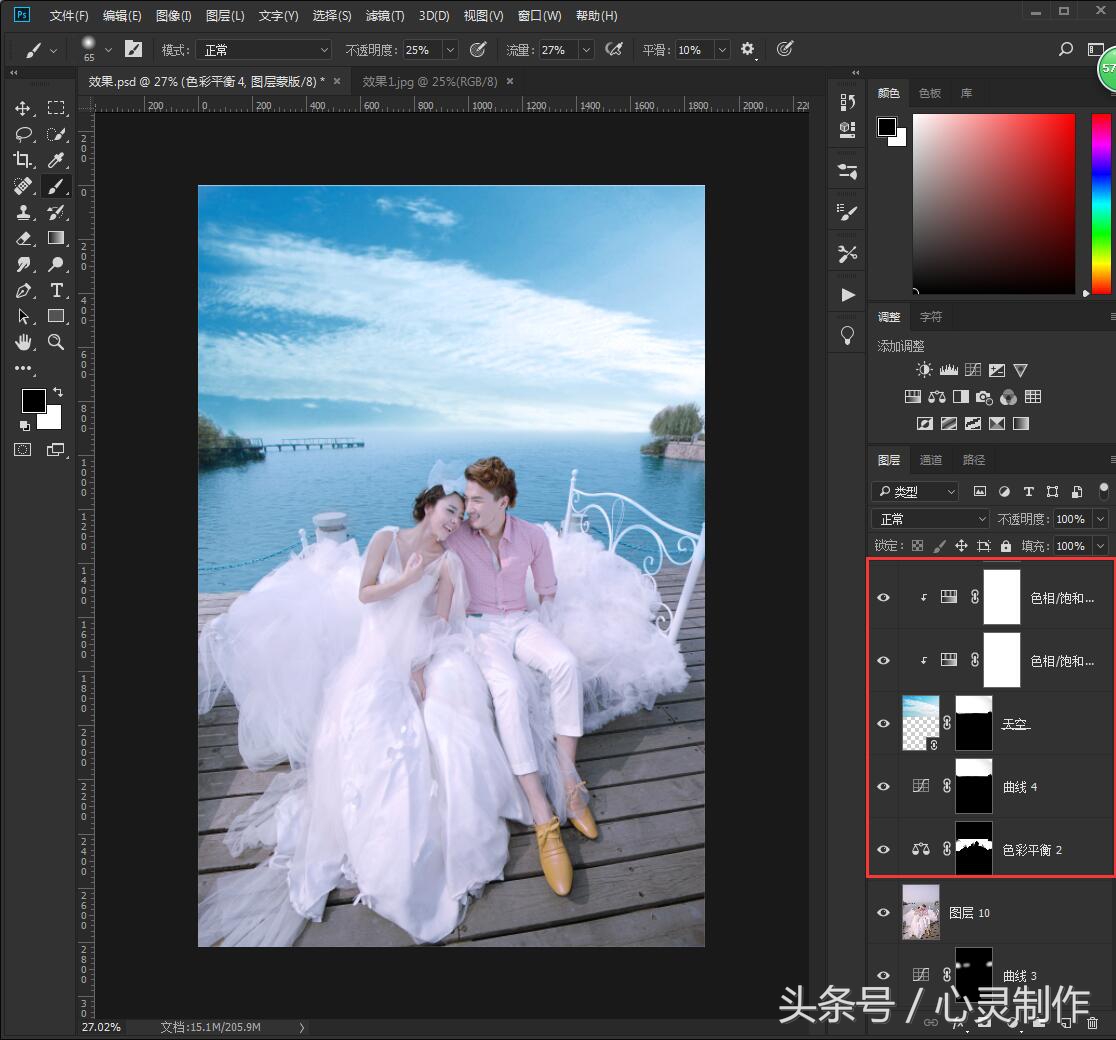
Task: Select the Brush tool in the toolbar
Action: click(x=56, y=186)
